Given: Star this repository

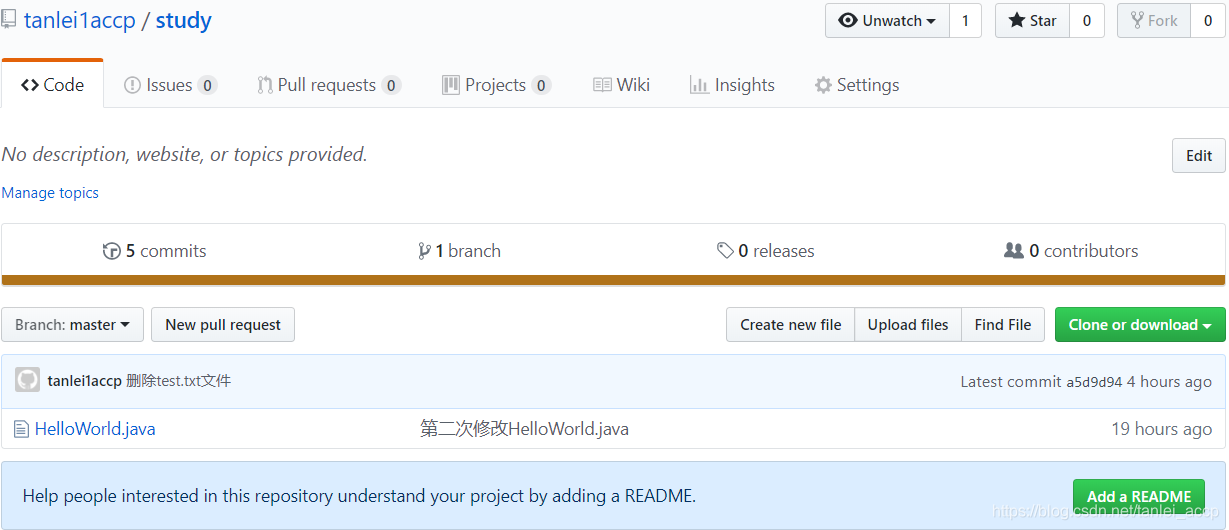Looking at the screenshot, I should click(x=1032, y=21).
